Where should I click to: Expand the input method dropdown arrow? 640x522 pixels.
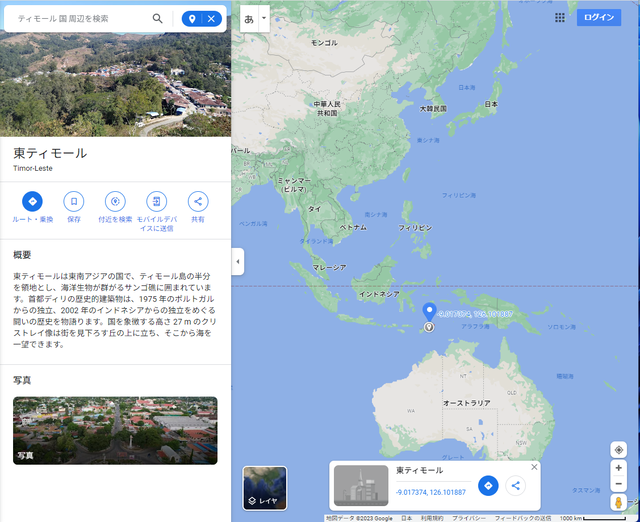pos(264,18)
